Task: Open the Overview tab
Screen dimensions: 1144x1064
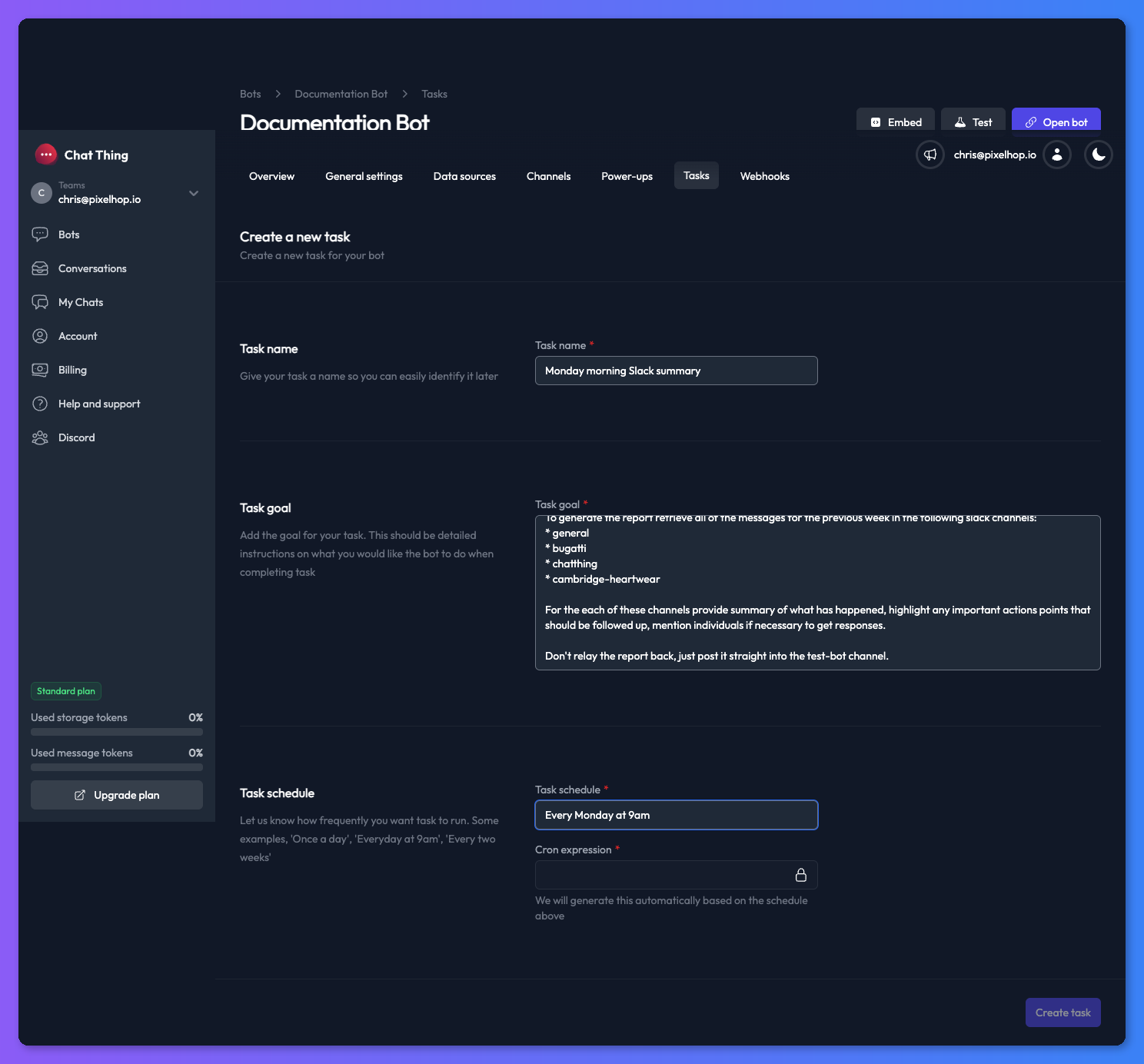Action: coord(271,176)
